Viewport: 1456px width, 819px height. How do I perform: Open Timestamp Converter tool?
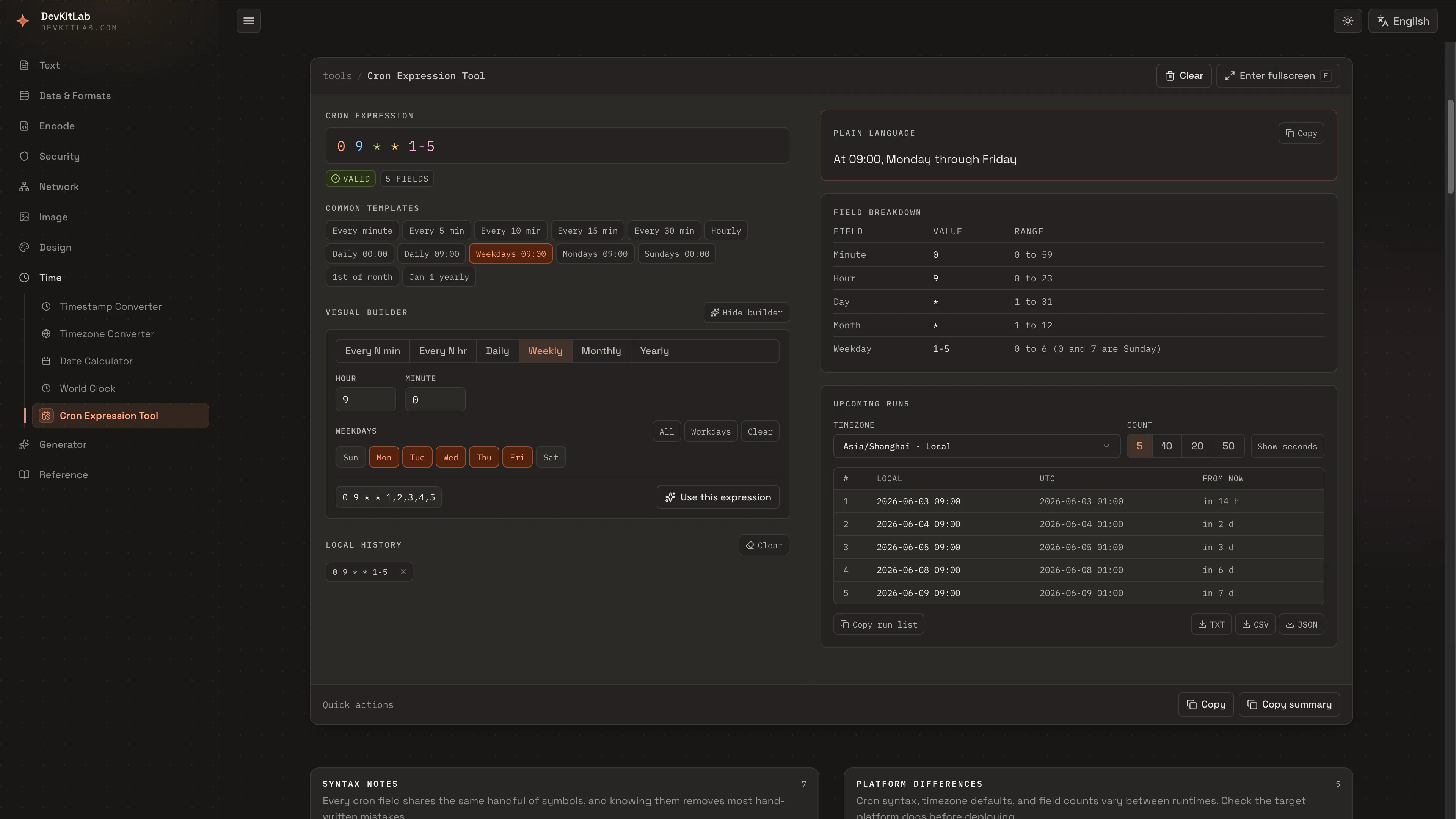point(121,306)
